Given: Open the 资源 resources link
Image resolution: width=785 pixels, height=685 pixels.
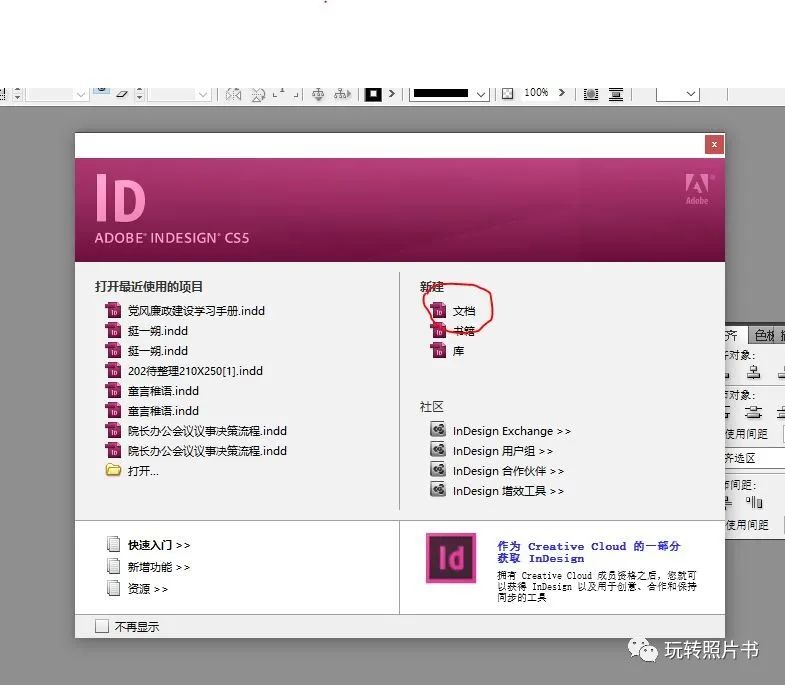Looking at the screenshot, I should (147, 589).
